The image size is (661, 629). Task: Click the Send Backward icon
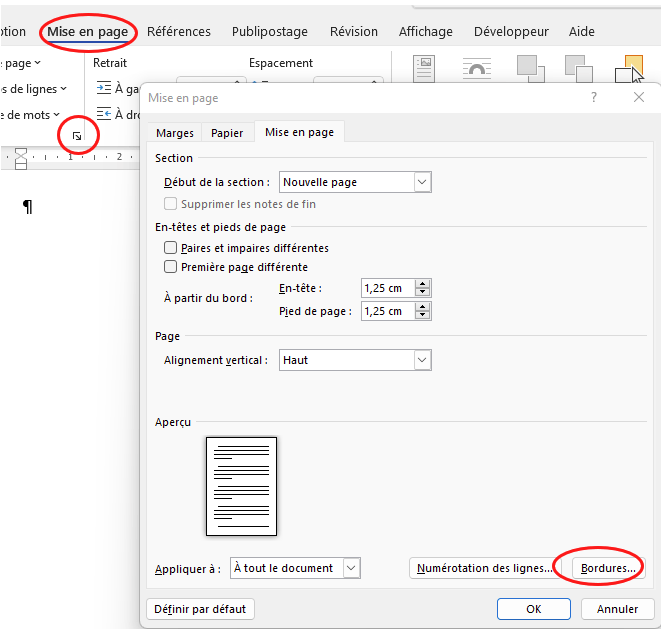pos(579,68)
